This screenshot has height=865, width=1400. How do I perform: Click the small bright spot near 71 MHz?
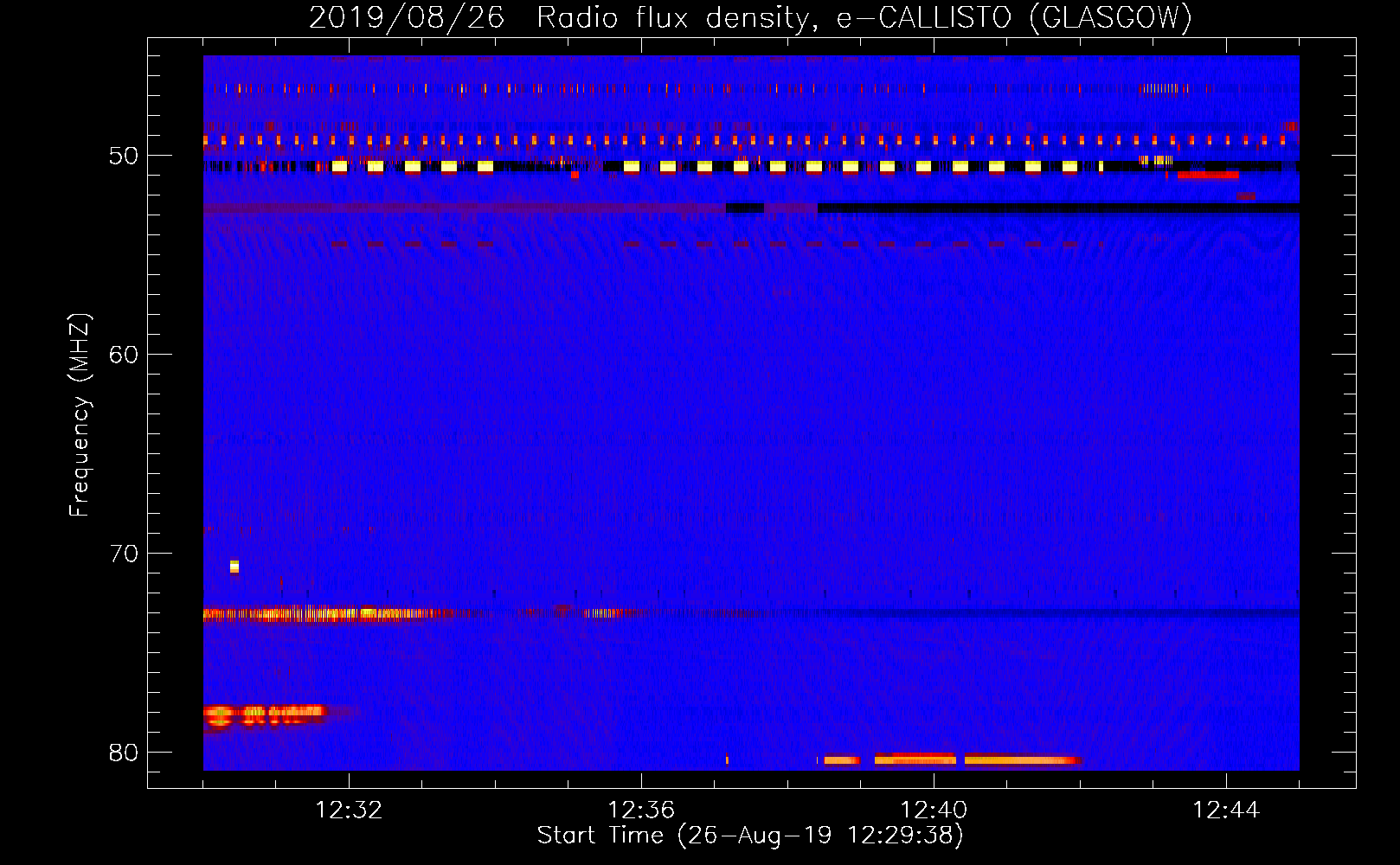coord(234,567)
